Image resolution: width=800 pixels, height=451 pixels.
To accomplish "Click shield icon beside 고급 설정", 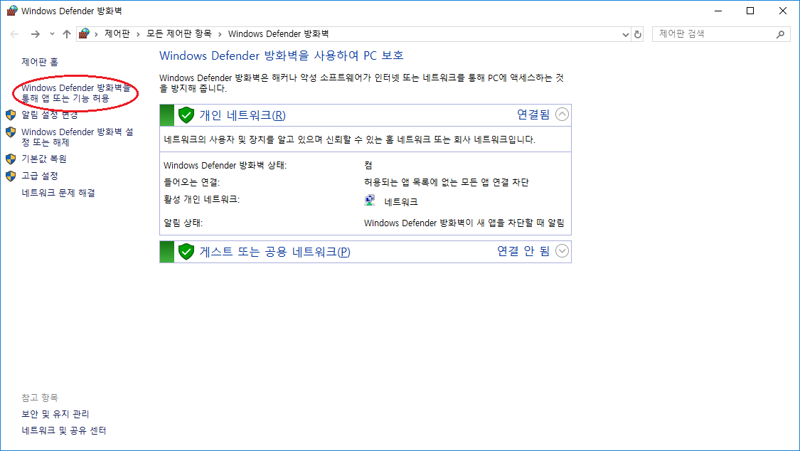I will [x=11, y=176].
